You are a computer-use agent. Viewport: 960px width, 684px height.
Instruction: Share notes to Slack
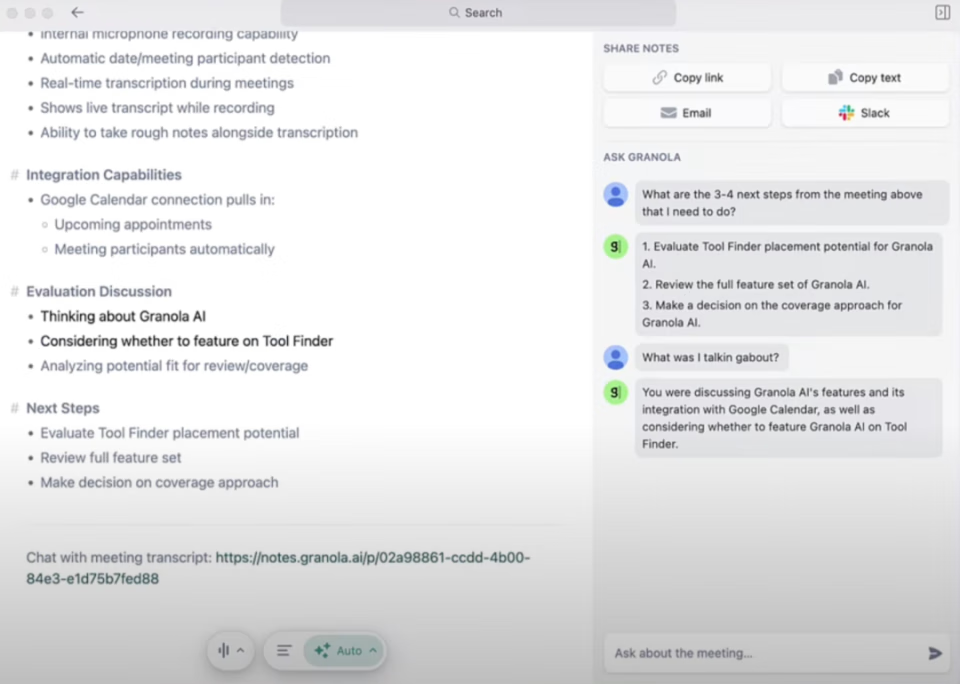pos(864,113)
